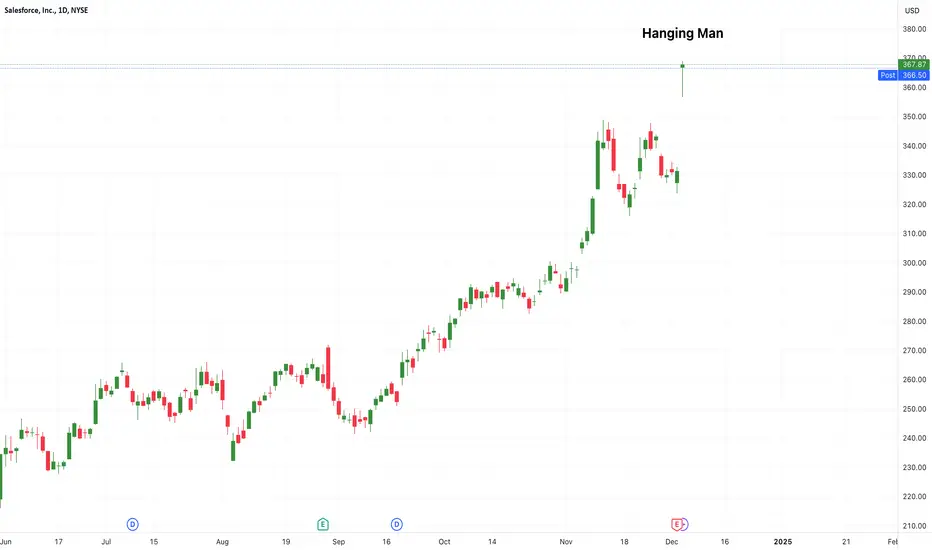Click the Salesforce, Inc. symbol title

coord(46,10)
